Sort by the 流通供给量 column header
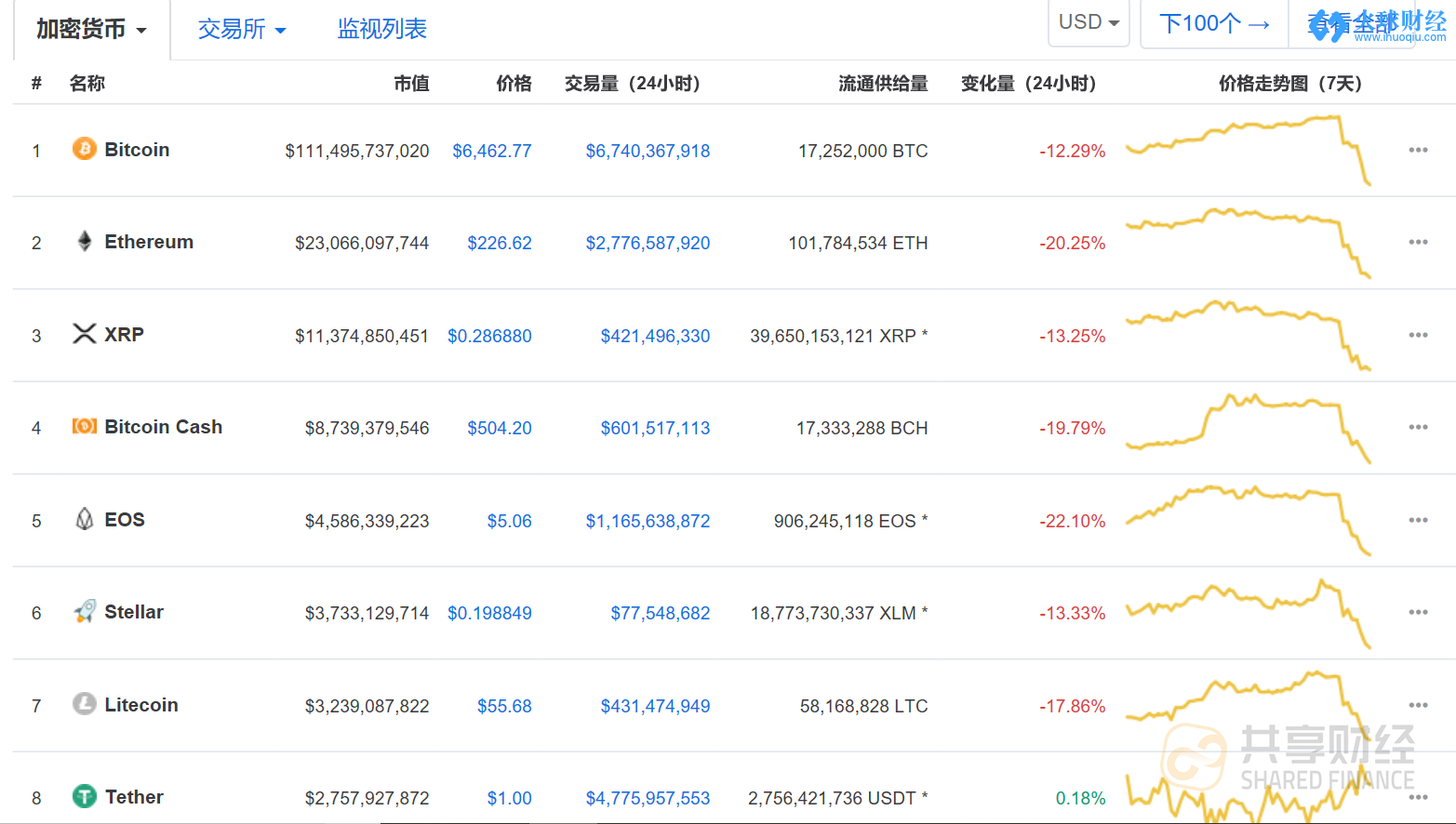The height and width of the screenshot is (824, 1456). point(883,84)
